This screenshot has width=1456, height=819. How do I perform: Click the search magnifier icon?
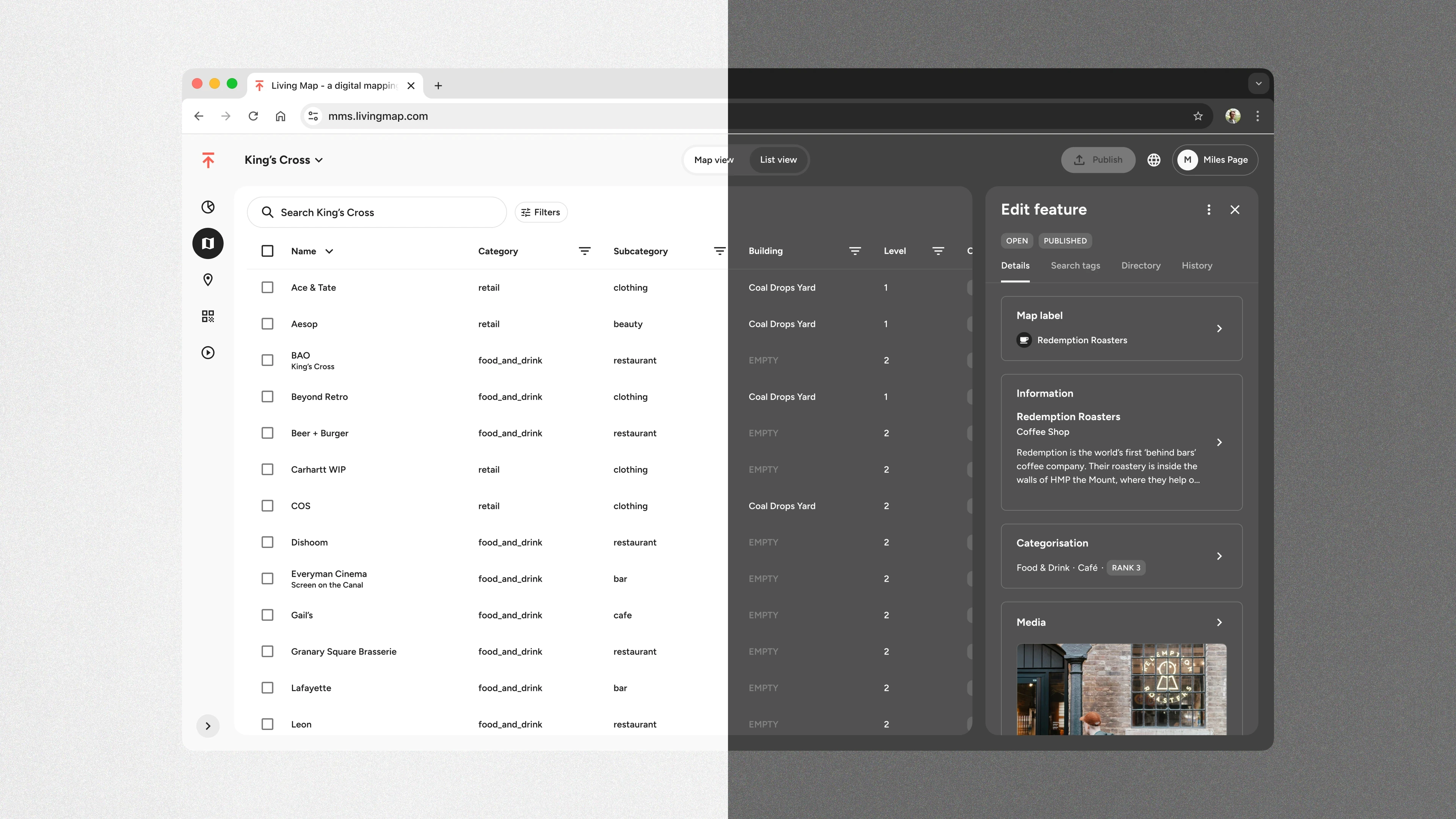click(x=267, y=212)
